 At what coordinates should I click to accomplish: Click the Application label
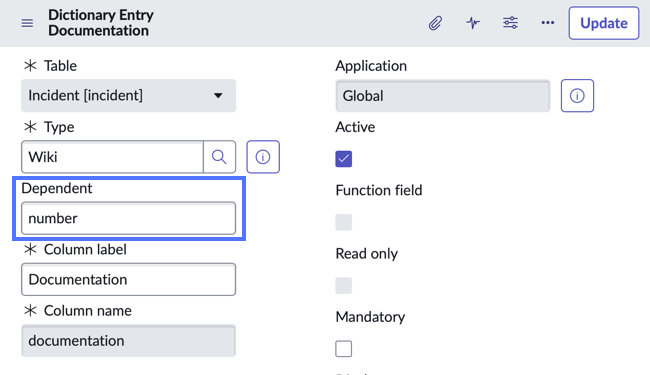click(371, 66)
